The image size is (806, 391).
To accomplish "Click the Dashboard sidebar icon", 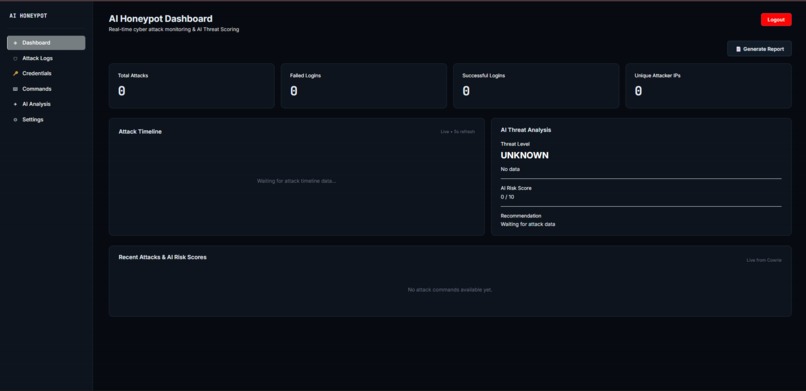I will click(15, 43).
